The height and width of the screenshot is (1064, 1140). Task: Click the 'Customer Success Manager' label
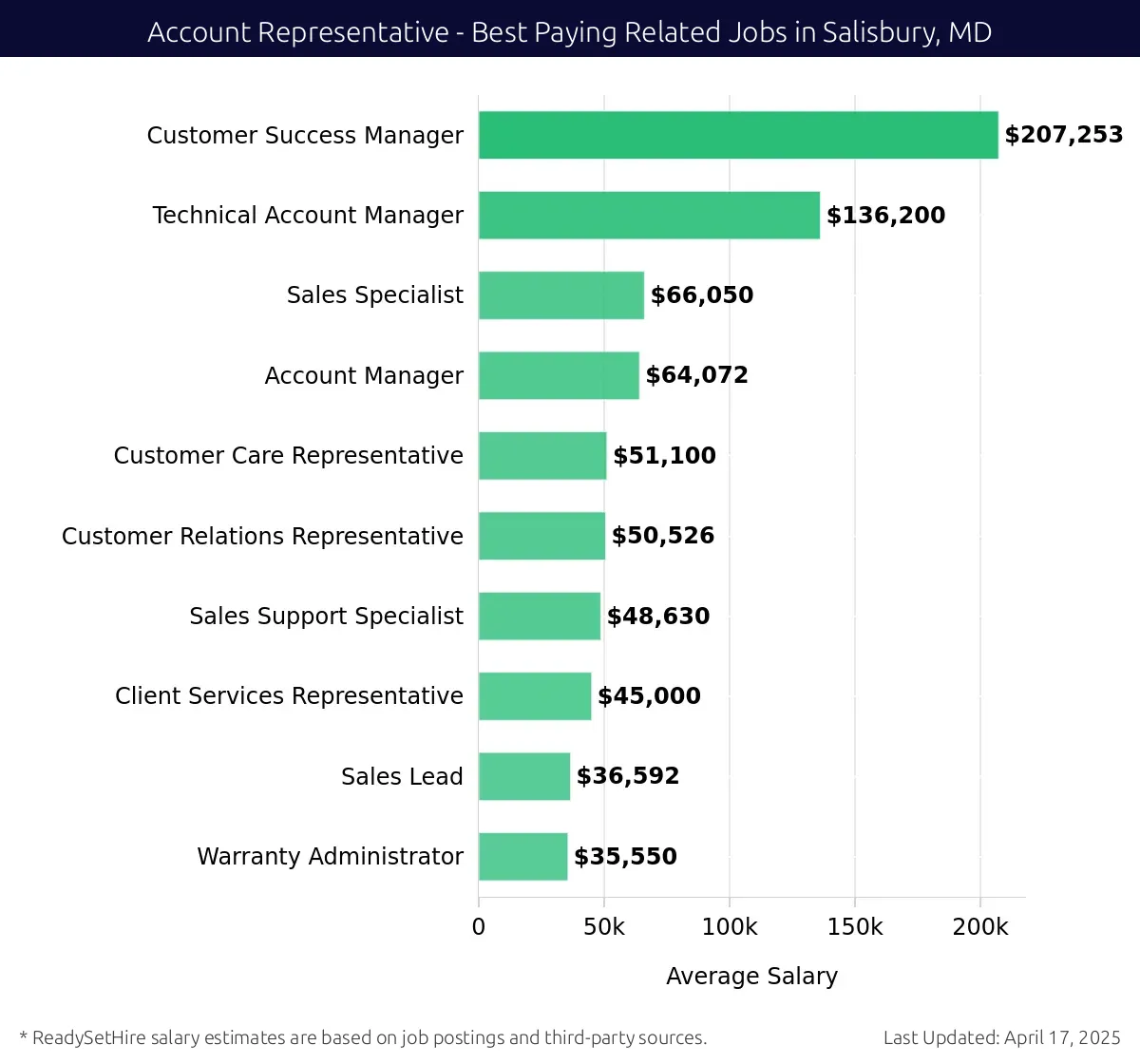[x=305, y=135]
